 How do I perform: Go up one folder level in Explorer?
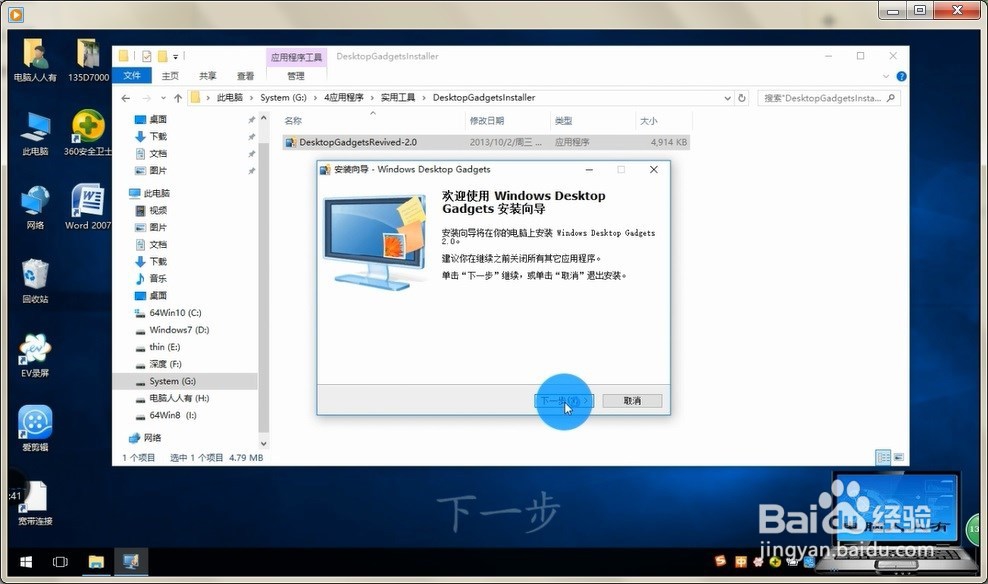(x=178, y=98)
